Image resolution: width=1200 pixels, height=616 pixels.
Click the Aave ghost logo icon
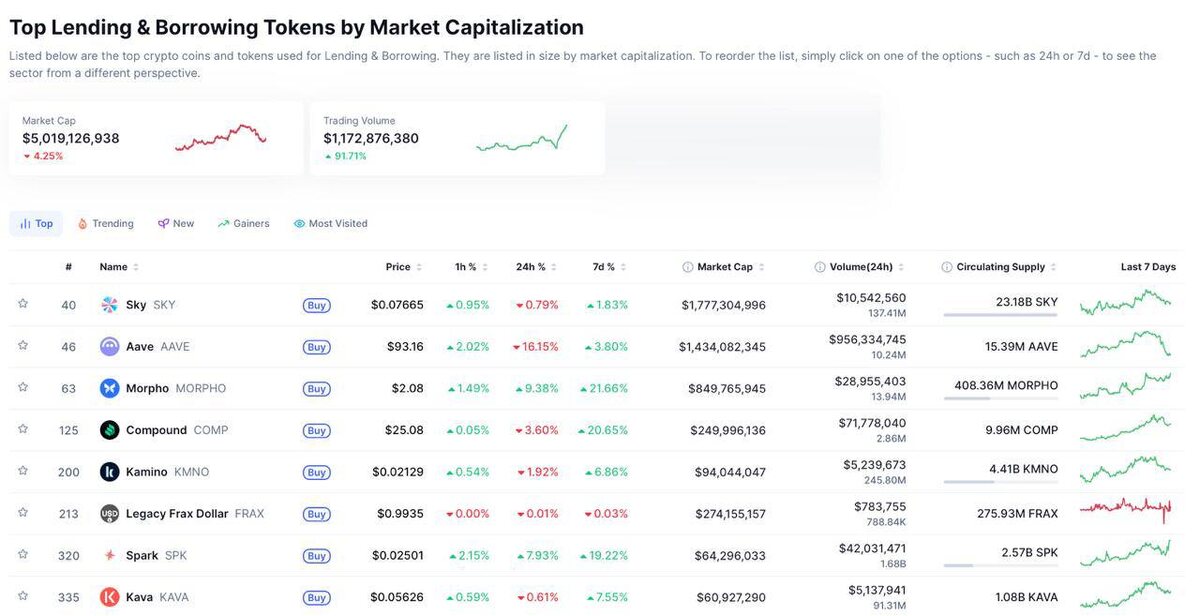pos(110,347)
